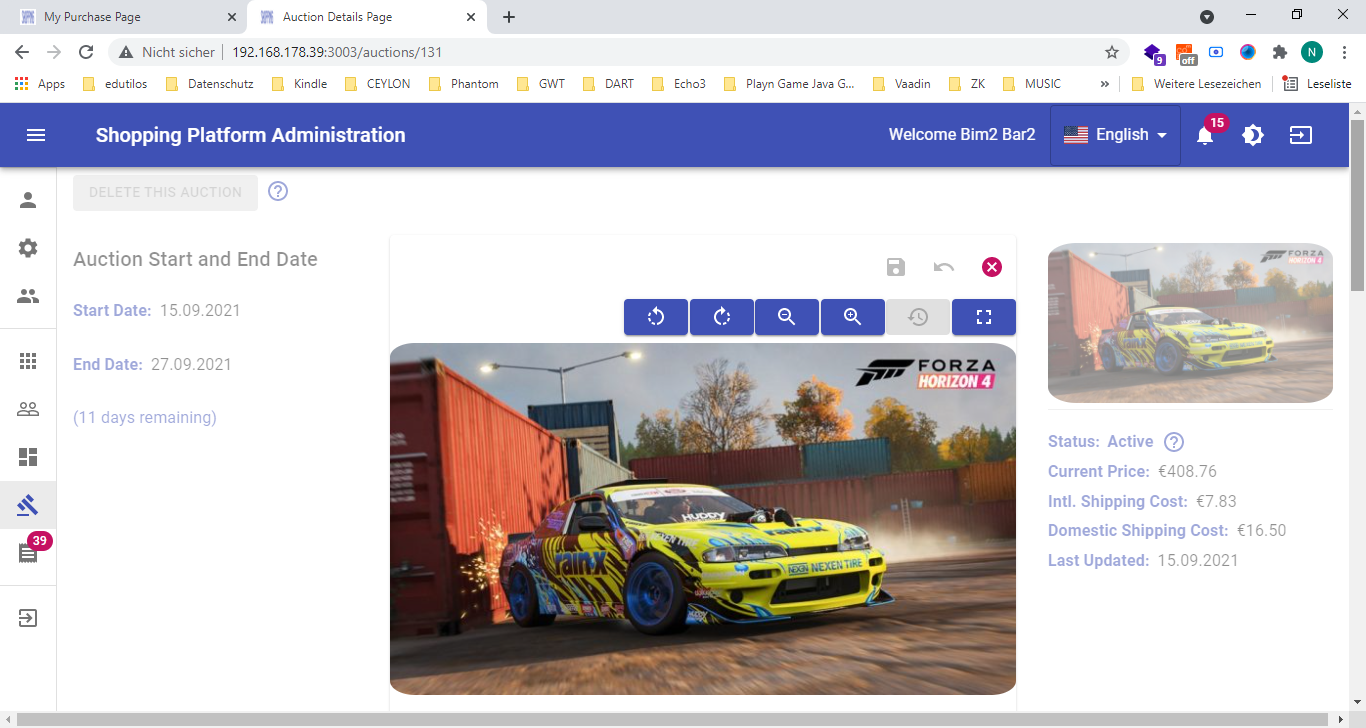Screen dimensions: 1366x728
Task: Click the logout icon in header
Action: 1301,135
